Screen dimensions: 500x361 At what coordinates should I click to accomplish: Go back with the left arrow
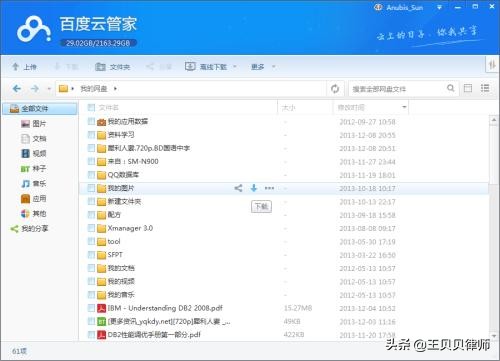(17, 89)
